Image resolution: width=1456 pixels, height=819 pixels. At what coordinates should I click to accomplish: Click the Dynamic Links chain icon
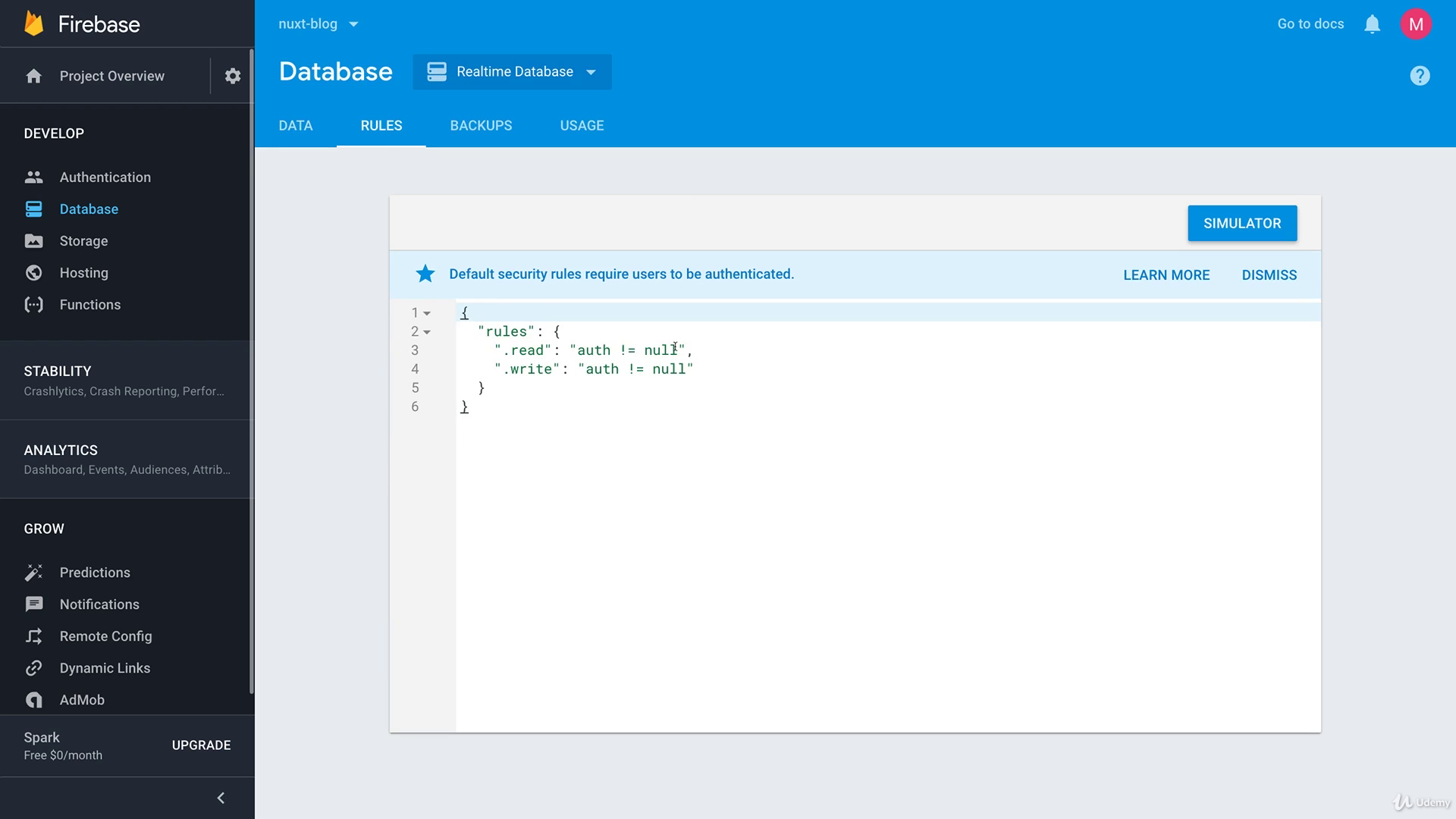coord(33,668)
